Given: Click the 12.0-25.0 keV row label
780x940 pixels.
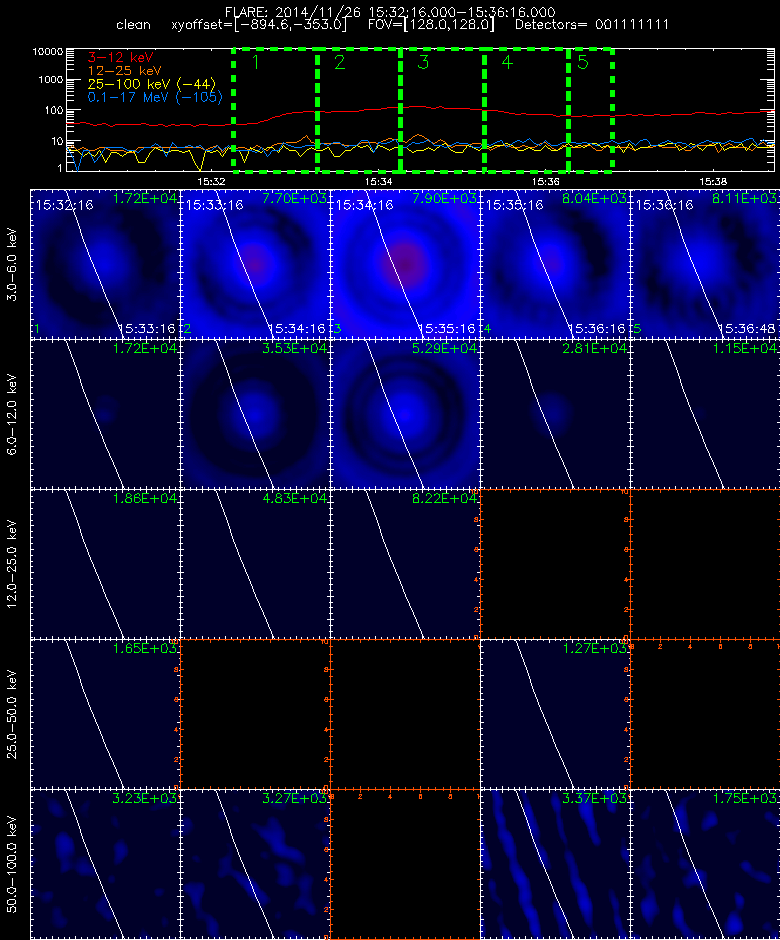Looking at the screenshot, I should [x=13, y=564].
